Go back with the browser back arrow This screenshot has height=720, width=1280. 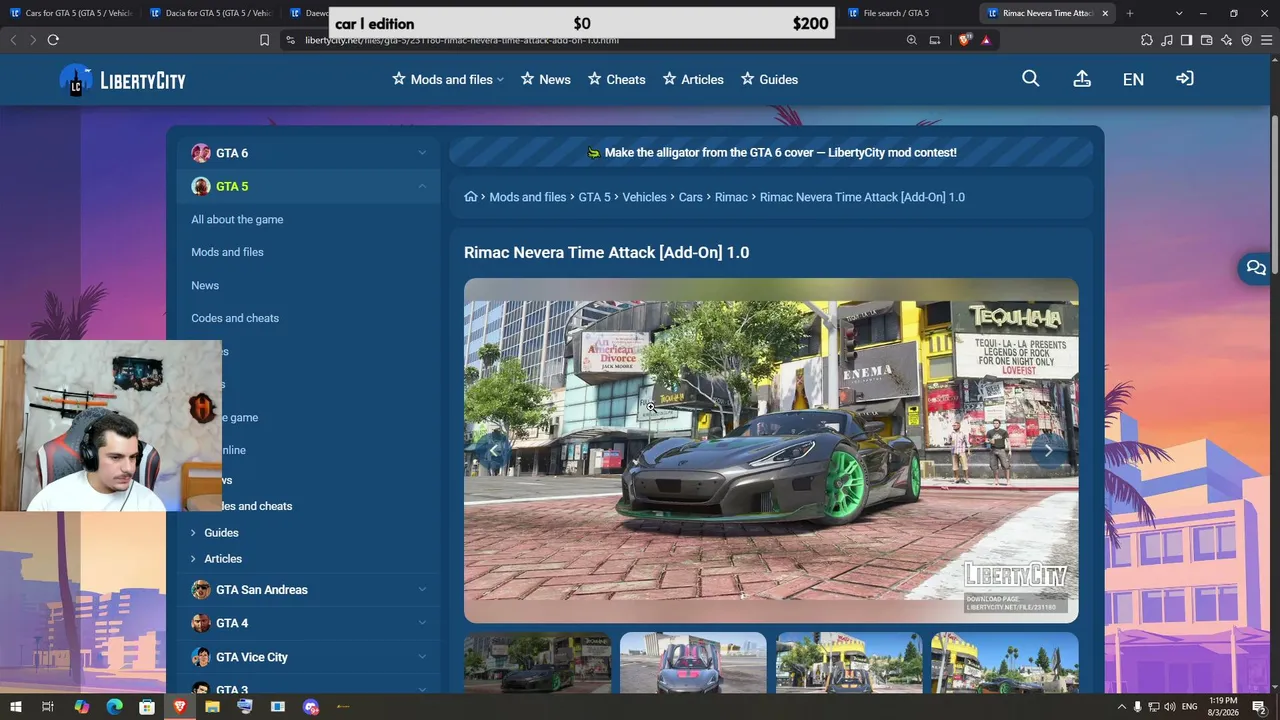click(13, 40)
